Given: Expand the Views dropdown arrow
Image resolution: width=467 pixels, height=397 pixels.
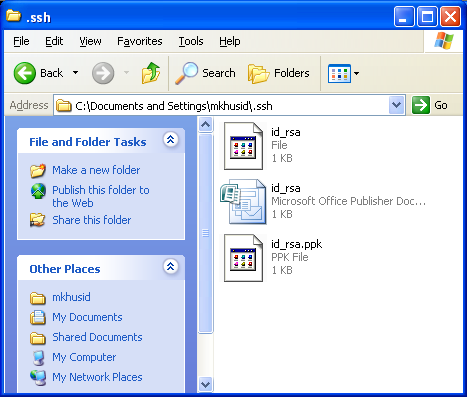Looking at the screenshot, I should point(356,73).
